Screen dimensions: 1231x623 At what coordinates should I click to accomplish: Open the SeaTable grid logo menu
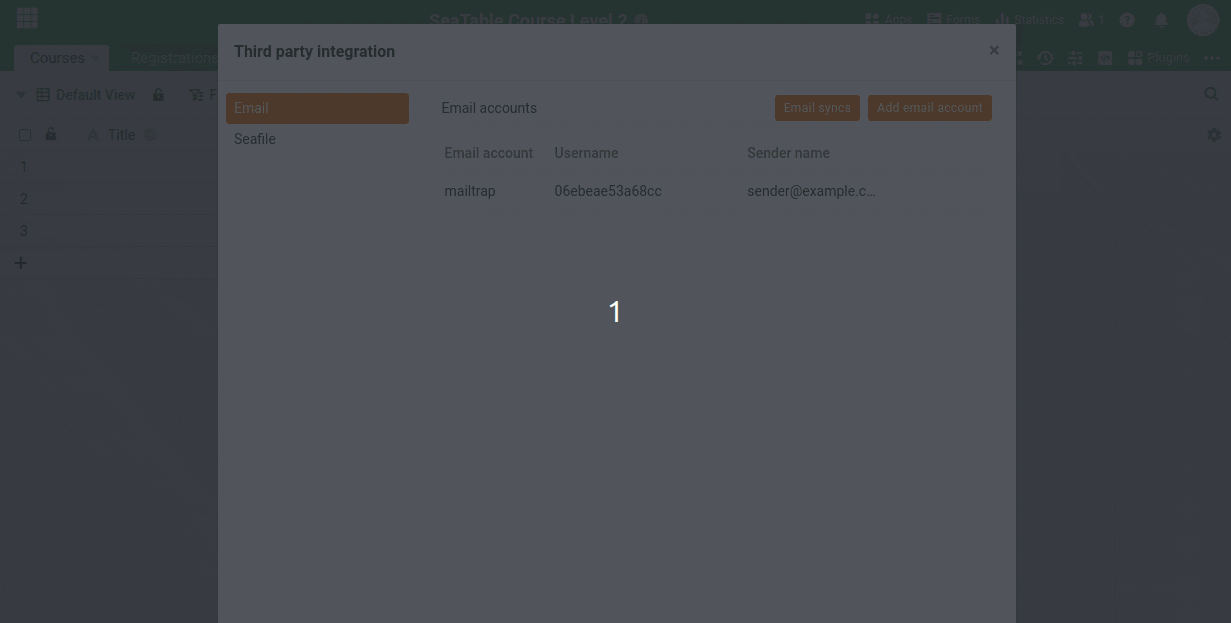[x=27, y=18]
